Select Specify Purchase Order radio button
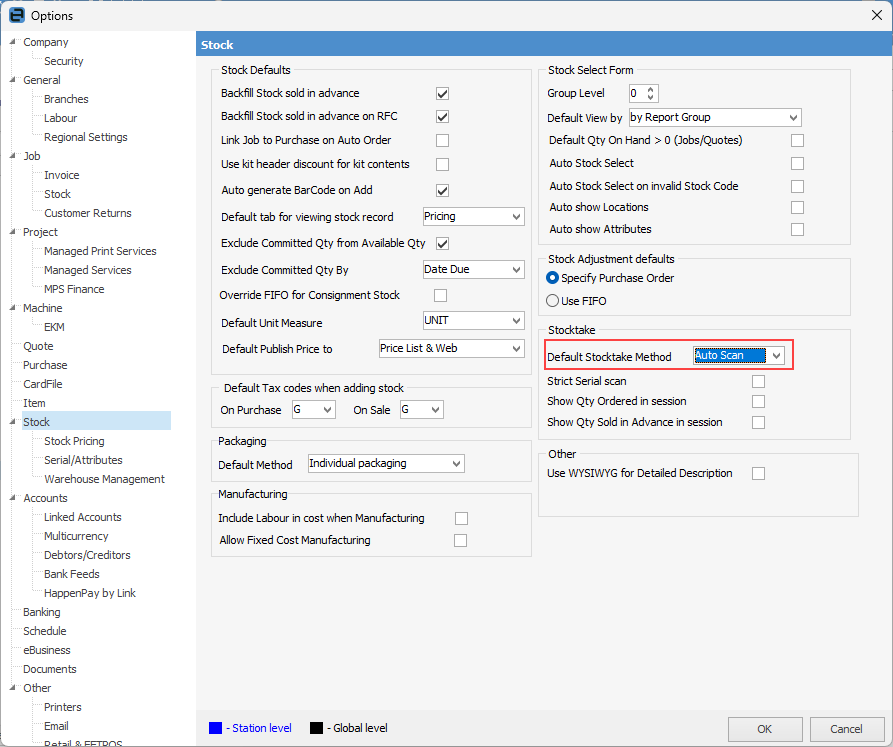 pyautogui.click(x=552, y=278)
